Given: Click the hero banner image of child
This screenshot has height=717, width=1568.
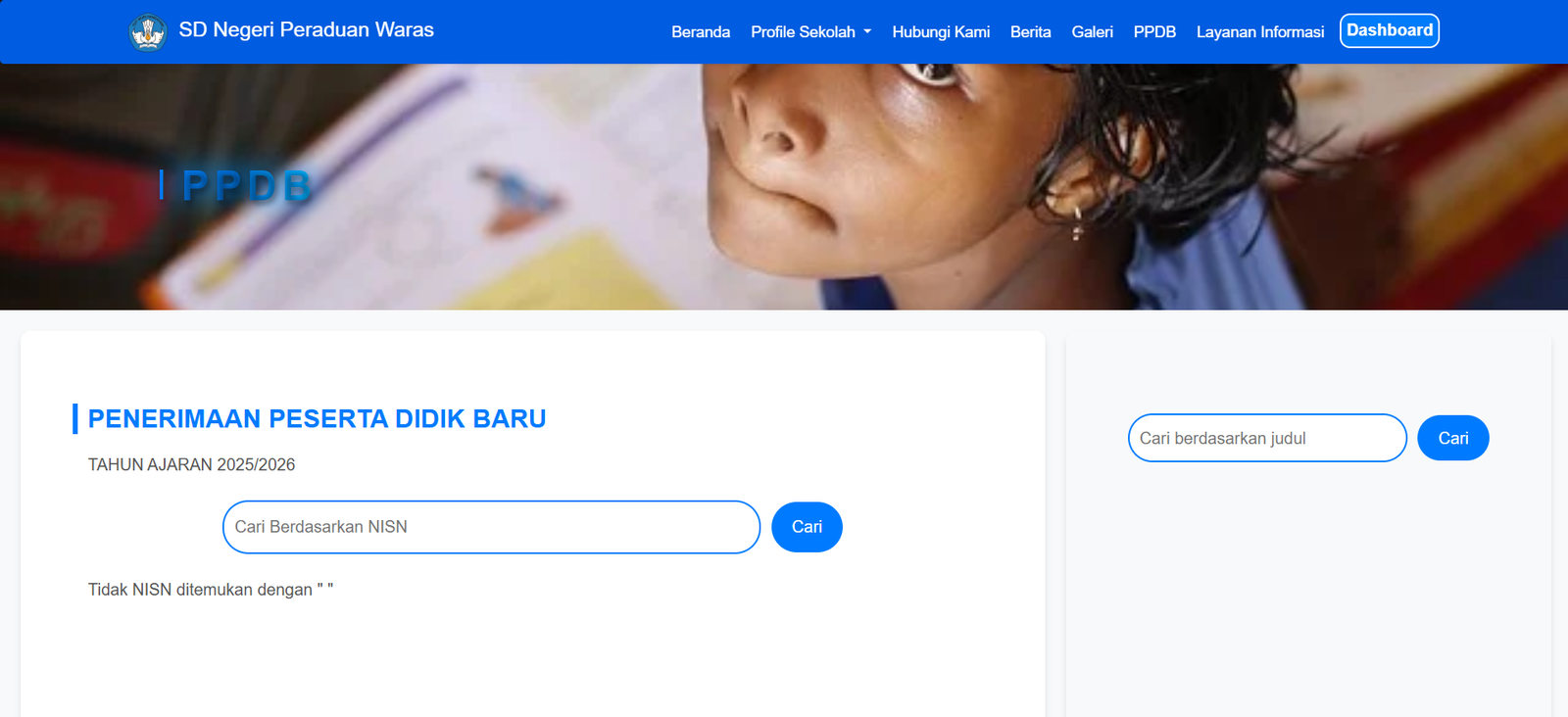Looking at the screenshot, I should click(784, 187).
